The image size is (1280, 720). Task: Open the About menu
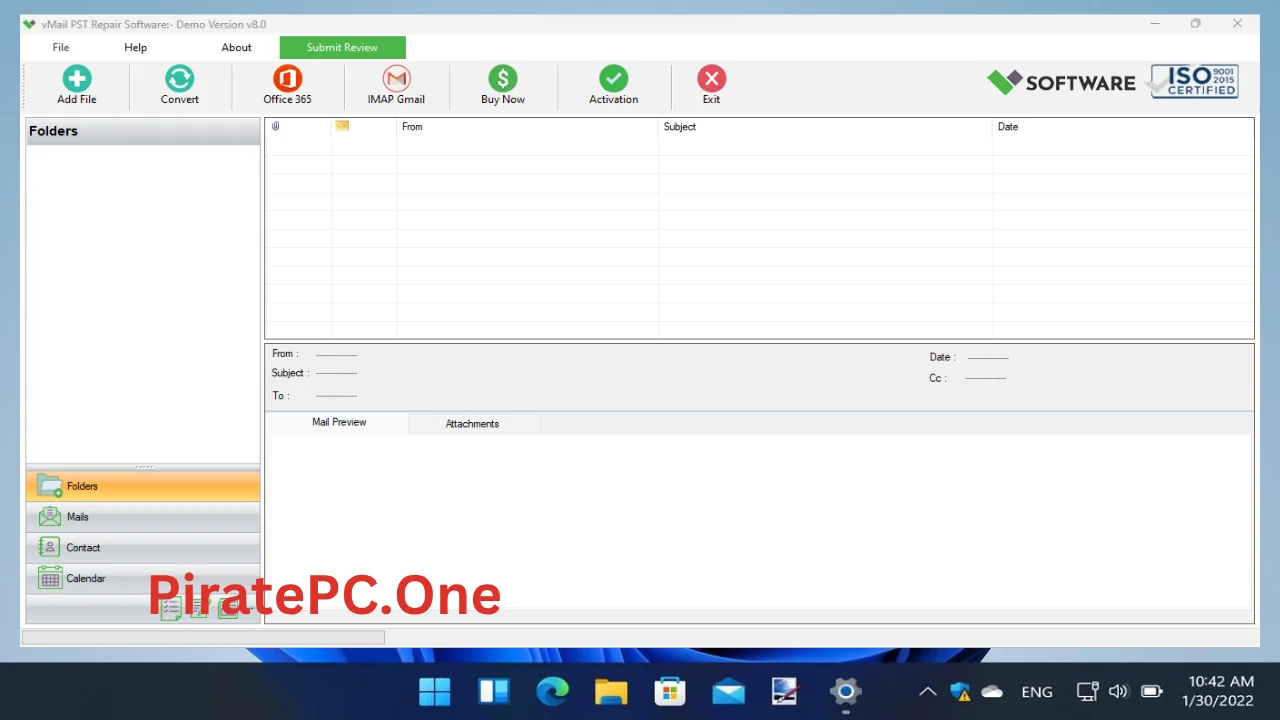coord(236,47)
